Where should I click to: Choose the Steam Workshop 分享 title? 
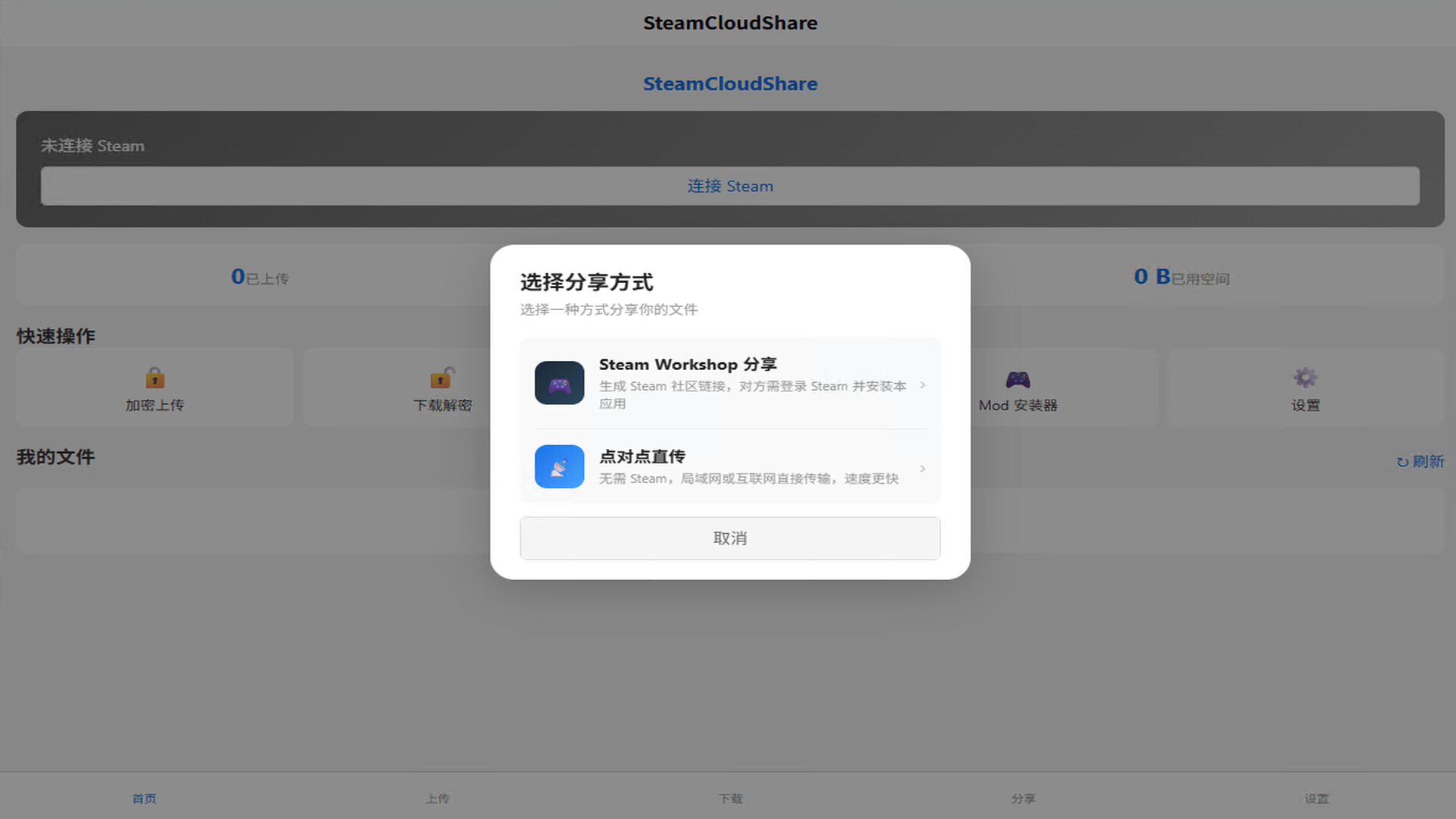[687, 365]
